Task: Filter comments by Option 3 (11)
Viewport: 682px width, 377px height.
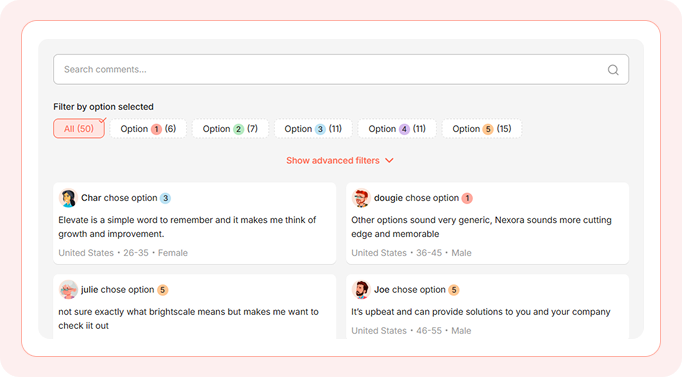Action: (x=313, y=129)
